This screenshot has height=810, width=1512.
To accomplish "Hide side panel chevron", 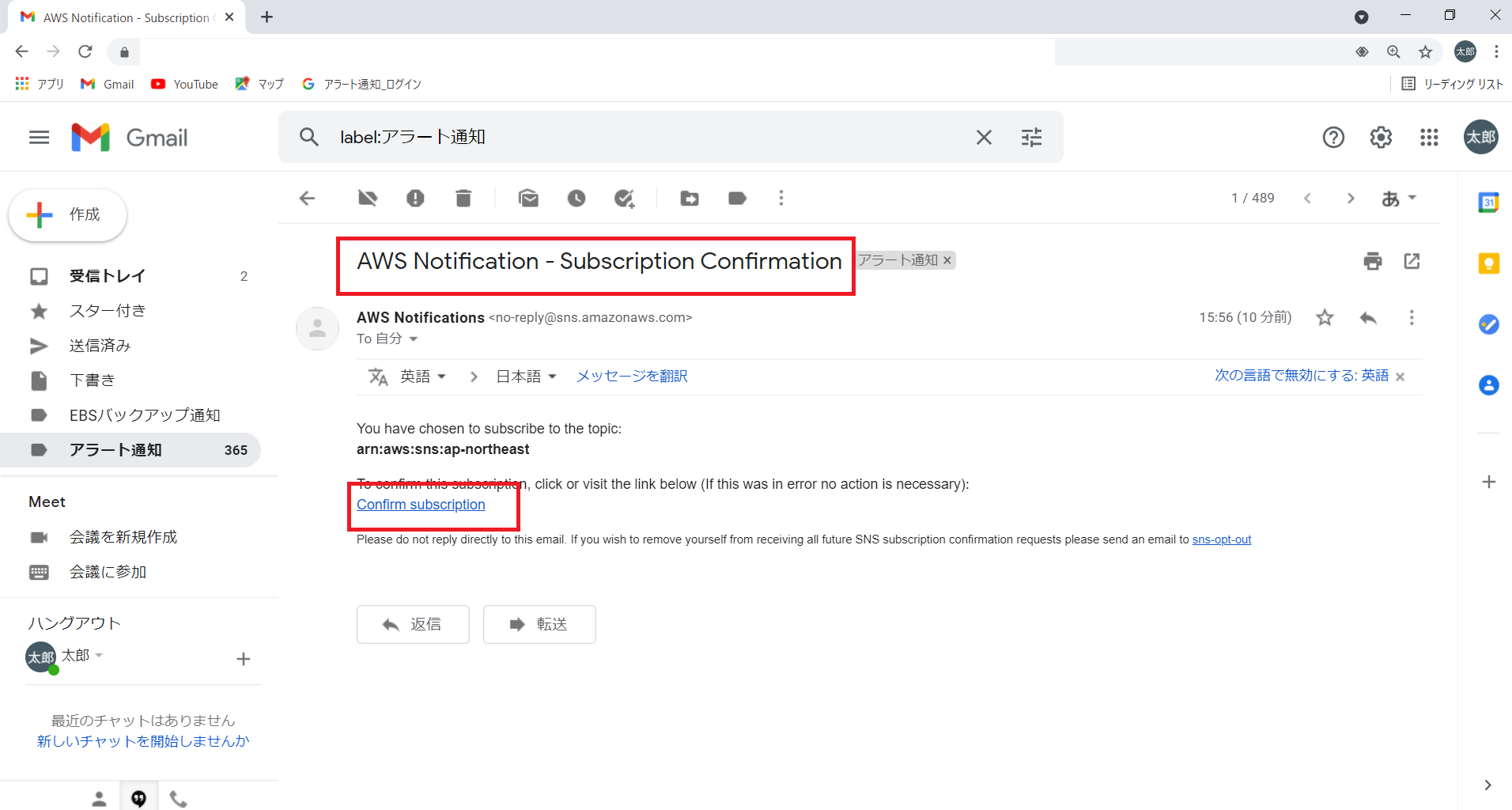I will 1487,785.
